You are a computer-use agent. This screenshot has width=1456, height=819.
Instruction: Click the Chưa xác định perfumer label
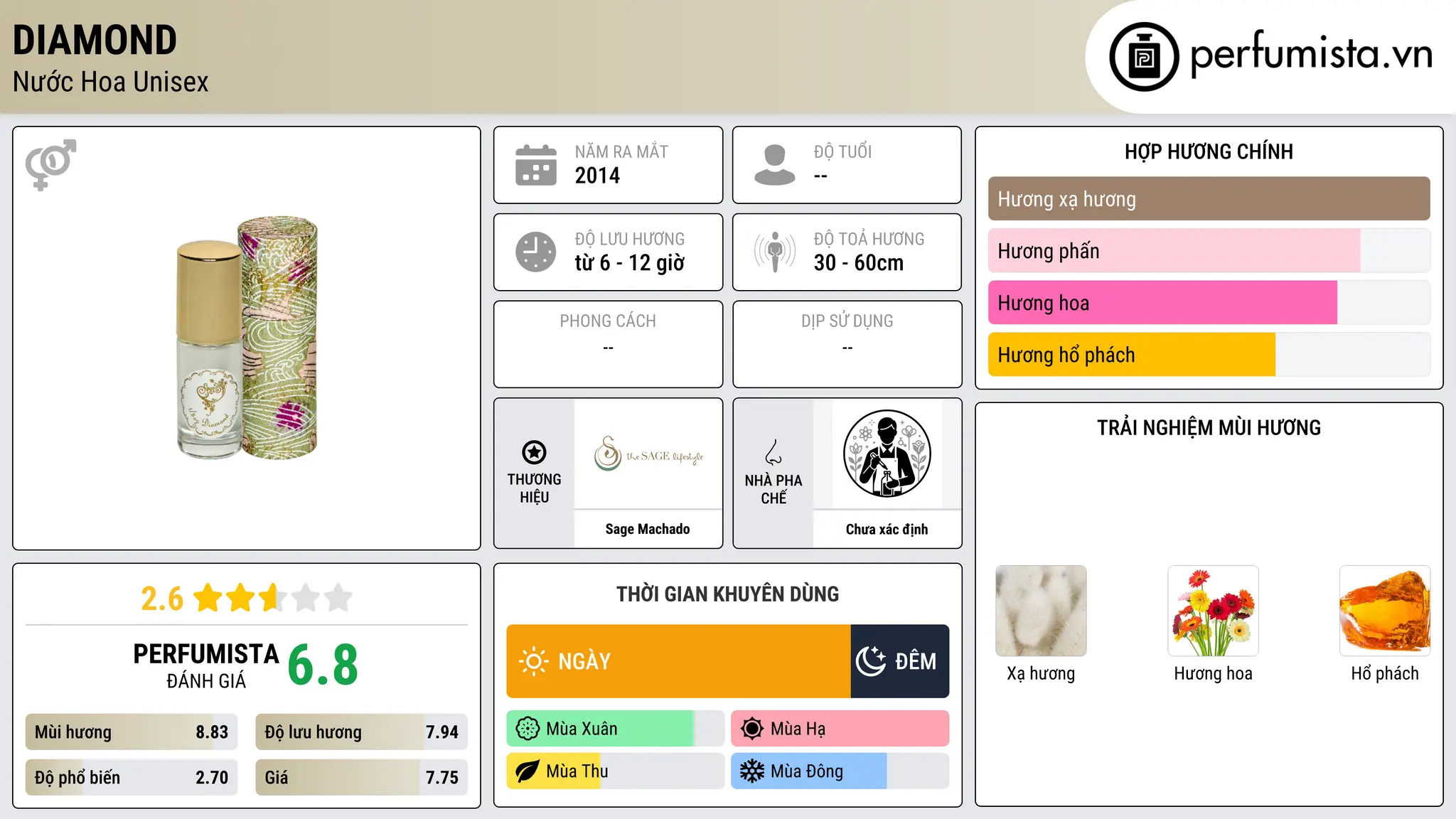887,529
